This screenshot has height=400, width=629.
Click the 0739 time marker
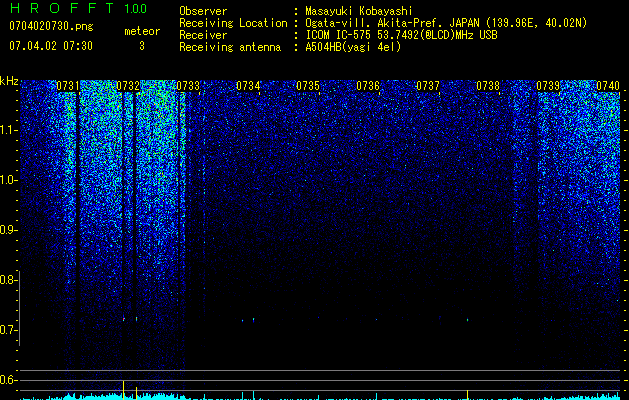(x=548, y=86)
